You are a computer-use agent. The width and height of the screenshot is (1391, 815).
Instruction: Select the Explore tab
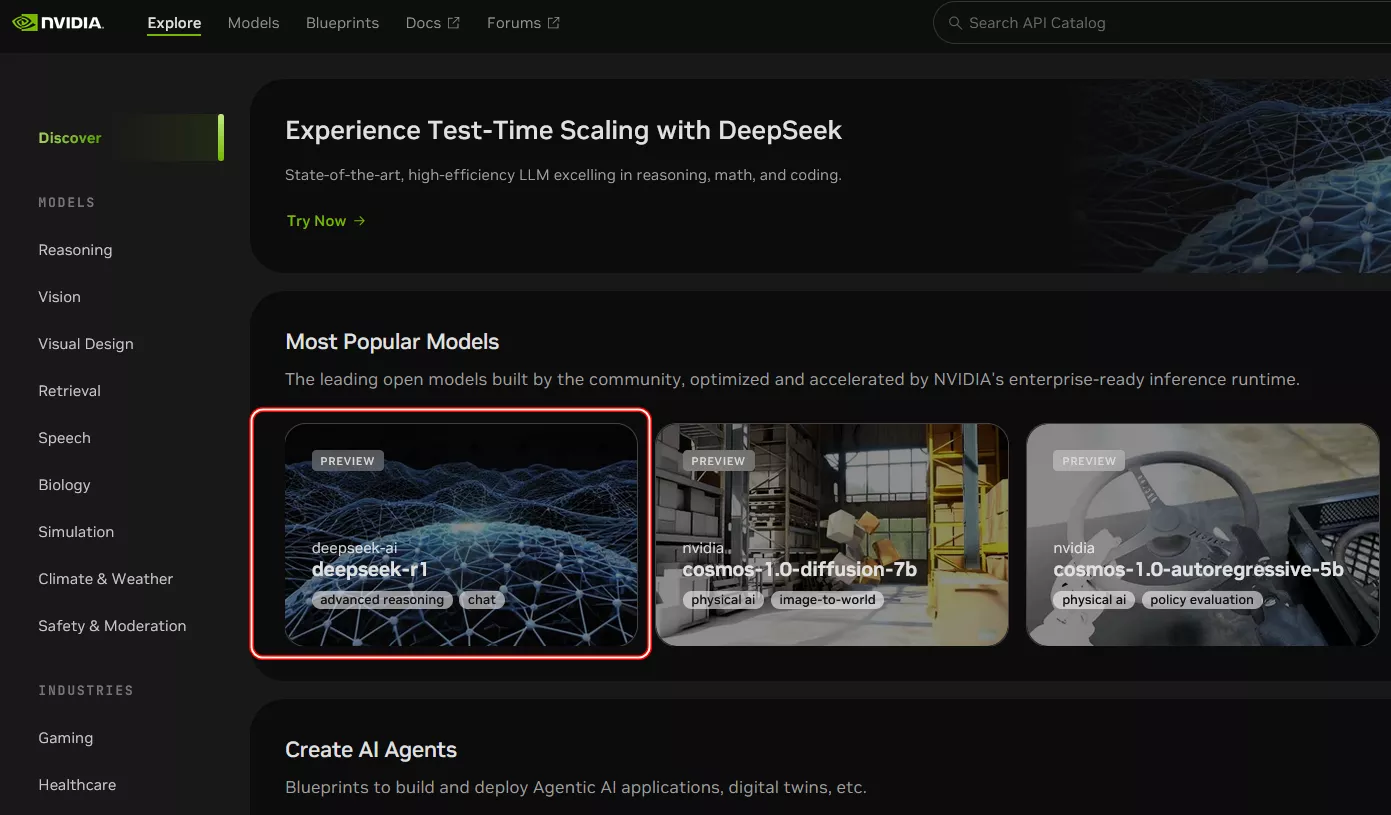174,23
